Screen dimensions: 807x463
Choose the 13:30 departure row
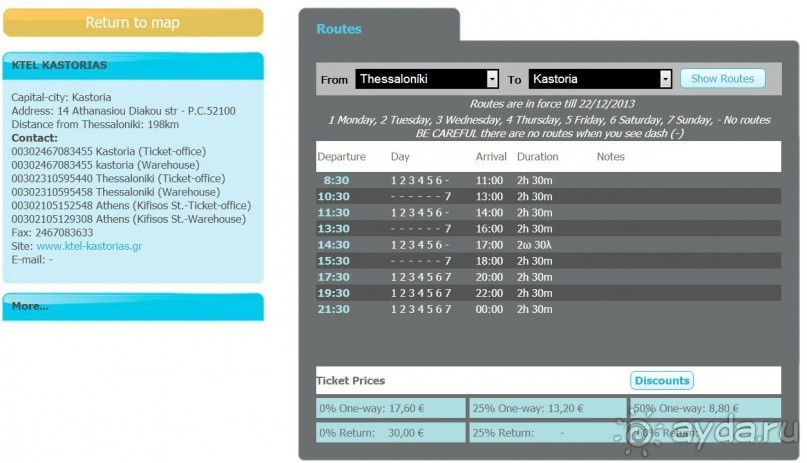click(333, 229)
